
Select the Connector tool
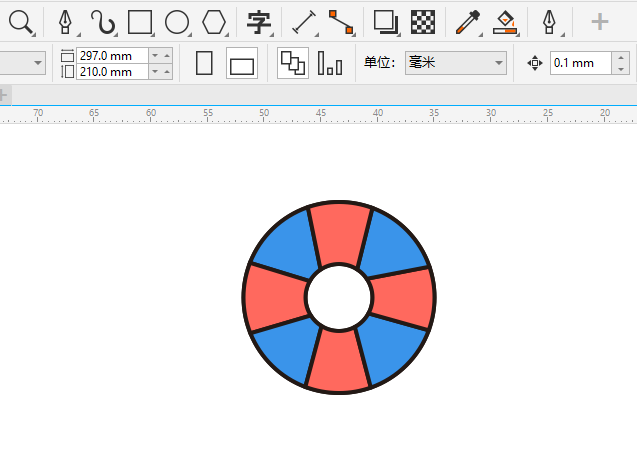click(x=341, y=22)
